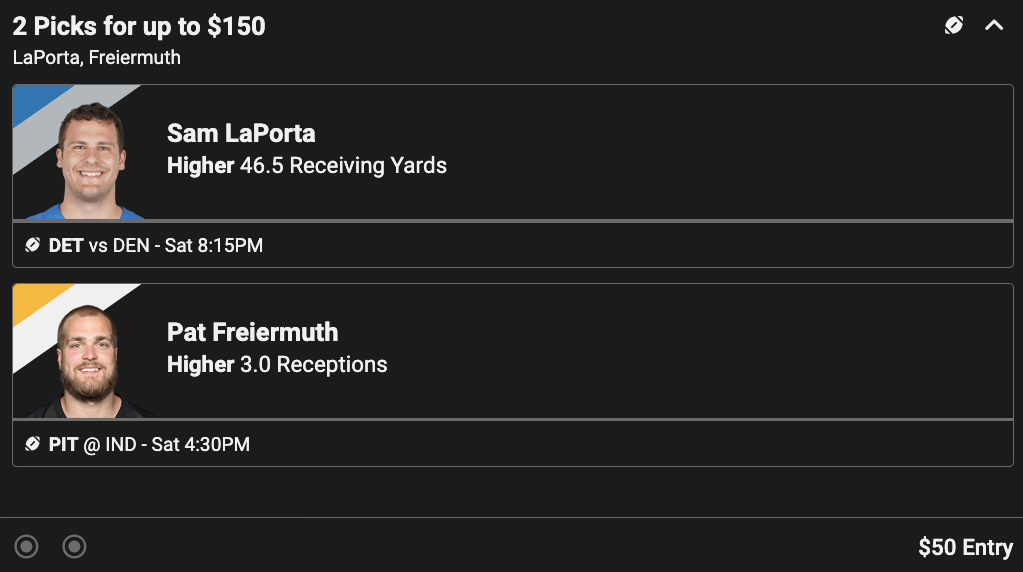1023x572 pixels.
Task: Click the $50 Entry amount
Action: pyautogui.click(x=965, y=547)
